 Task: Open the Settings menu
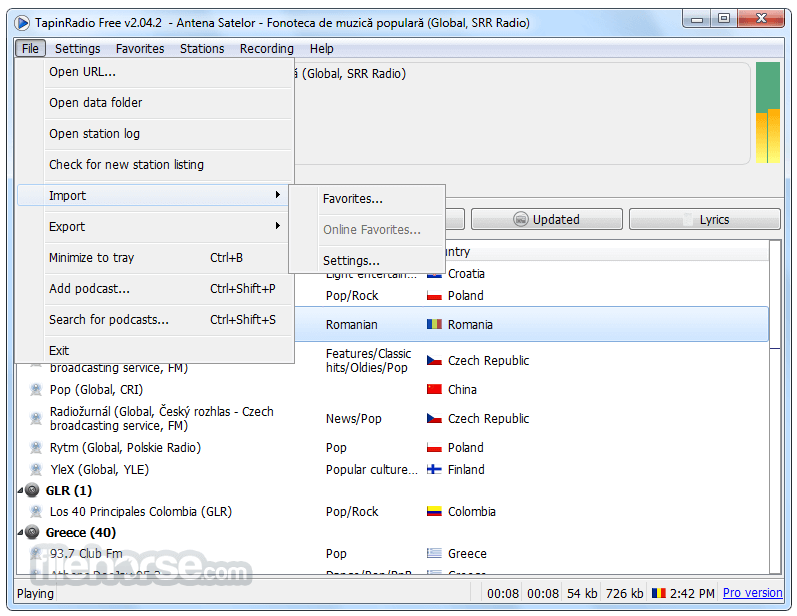pyautogui.click(x=78, y=49)
